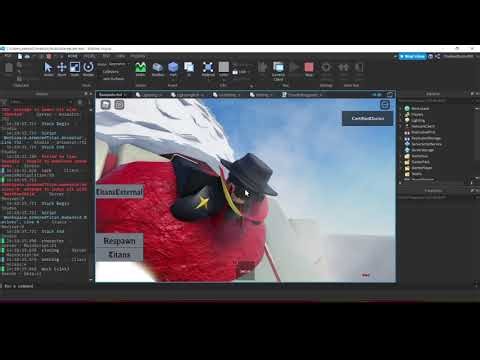This screenshot has height=360, width=480.
Task: Select Lighting service in Explorer
Action: pyautogui.click(x=418, y=121)
